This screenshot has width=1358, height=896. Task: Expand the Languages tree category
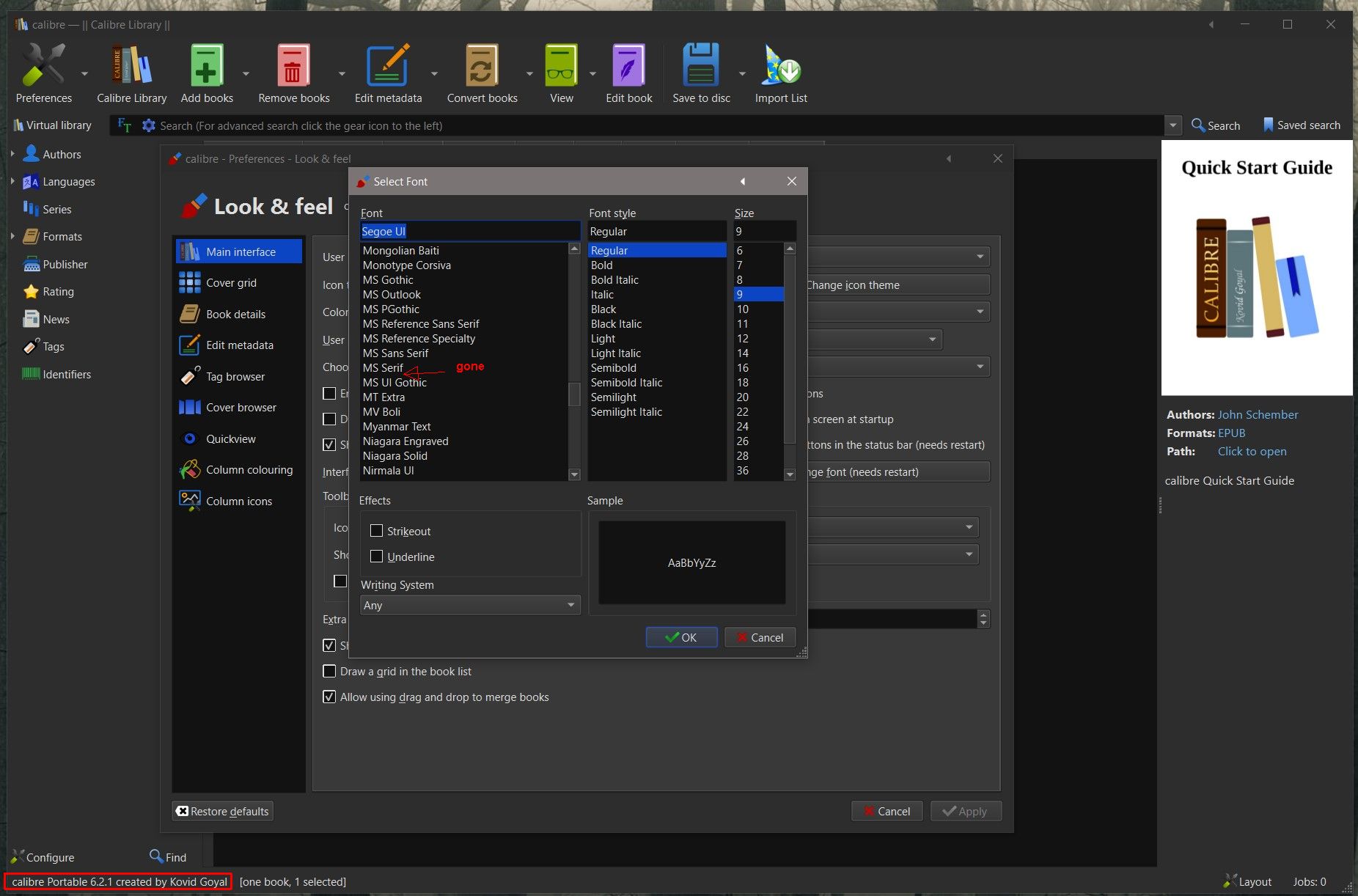tap(12, 181)
